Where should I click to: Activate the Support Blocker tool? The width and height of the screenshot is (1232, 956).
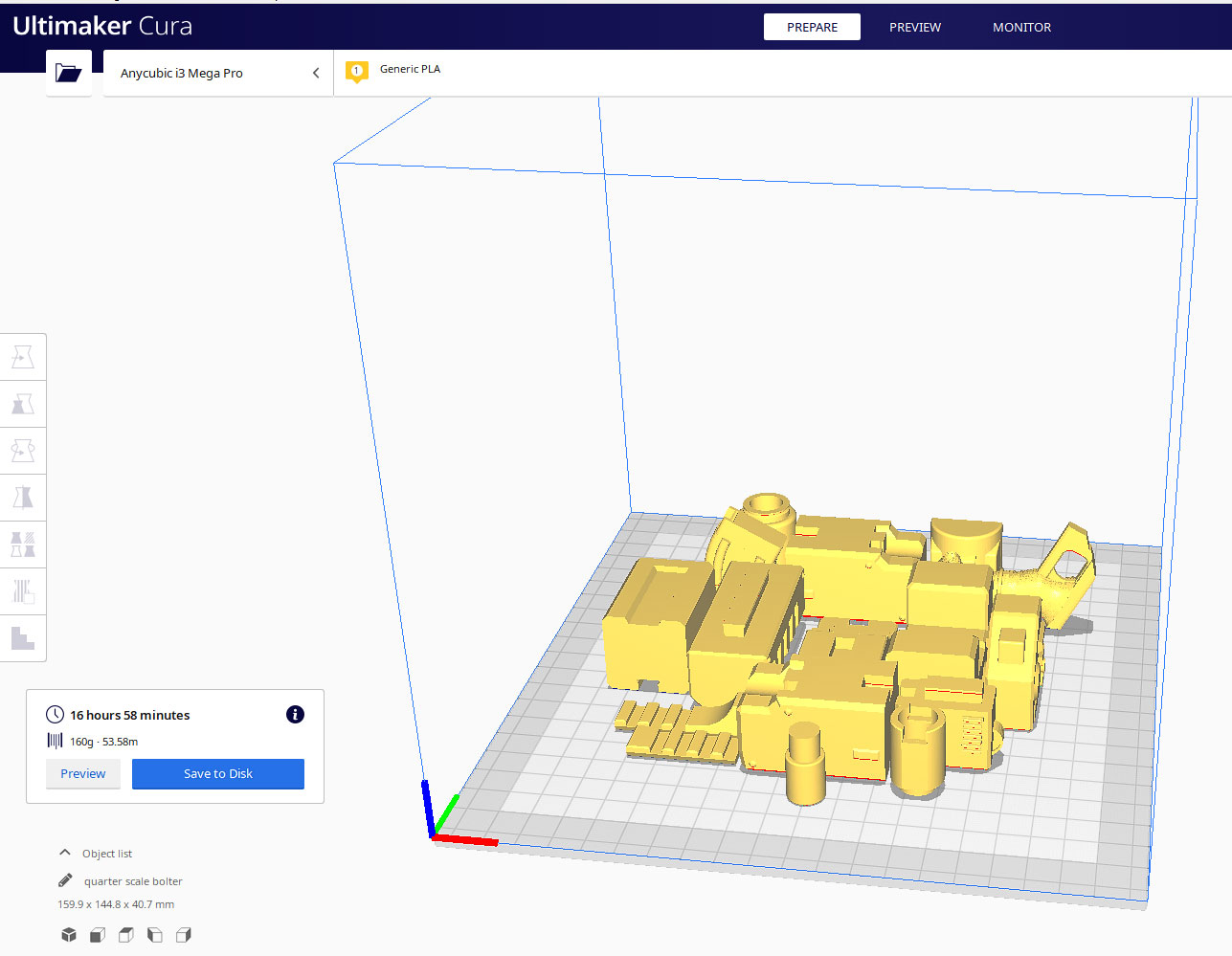pos(23,591)
